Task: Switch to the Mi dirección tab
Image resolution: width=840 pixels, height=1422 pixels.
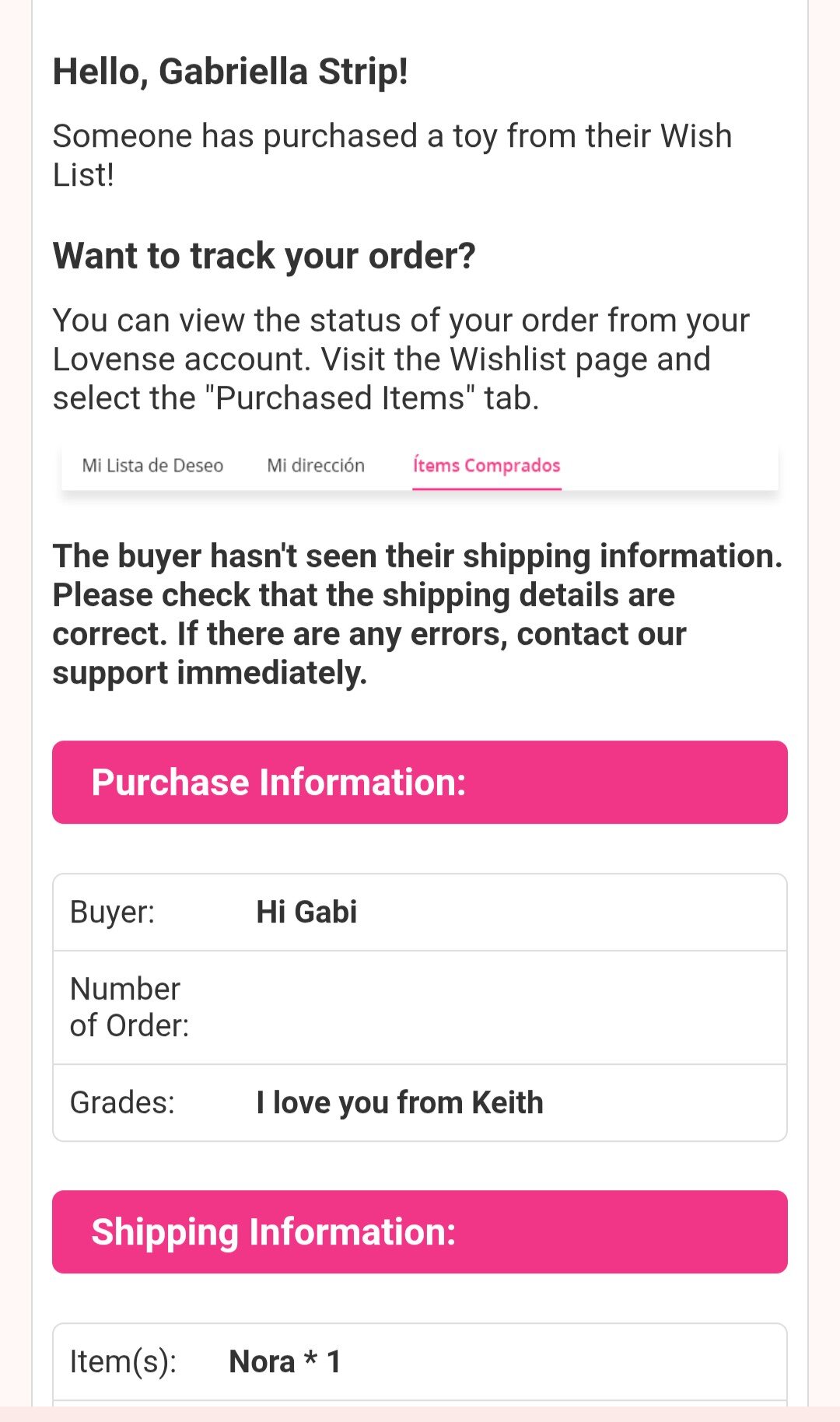Action: click(x=316, y=465)
